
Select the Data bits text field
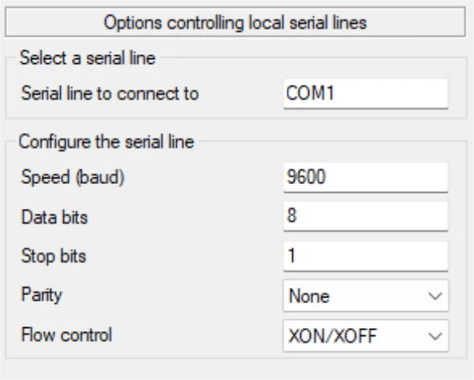pos(366,216)
